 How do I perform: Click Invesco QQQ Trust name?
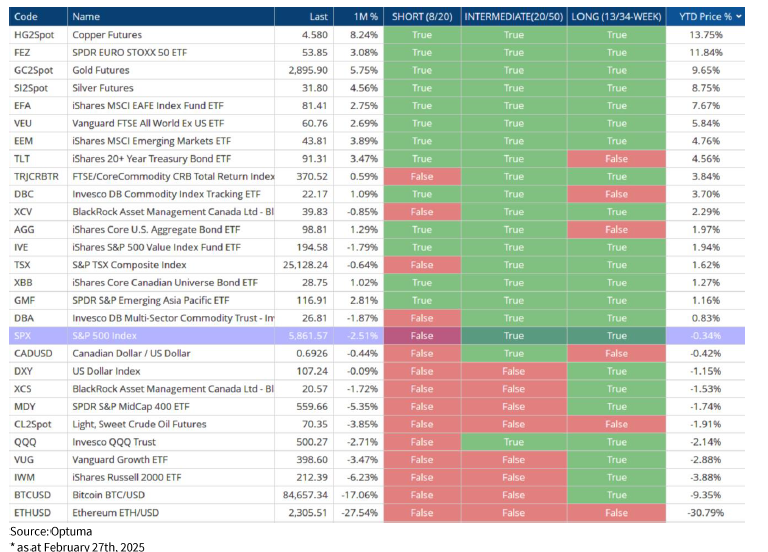(x=114, y=442)
